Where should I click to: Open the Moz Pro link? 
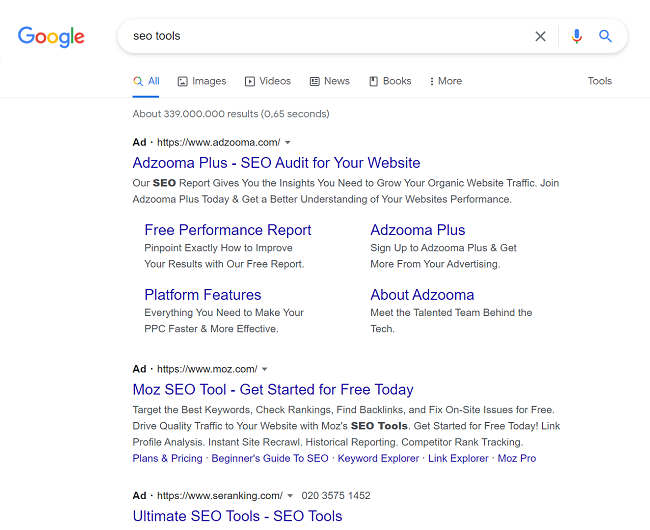(x=517, y=458)
